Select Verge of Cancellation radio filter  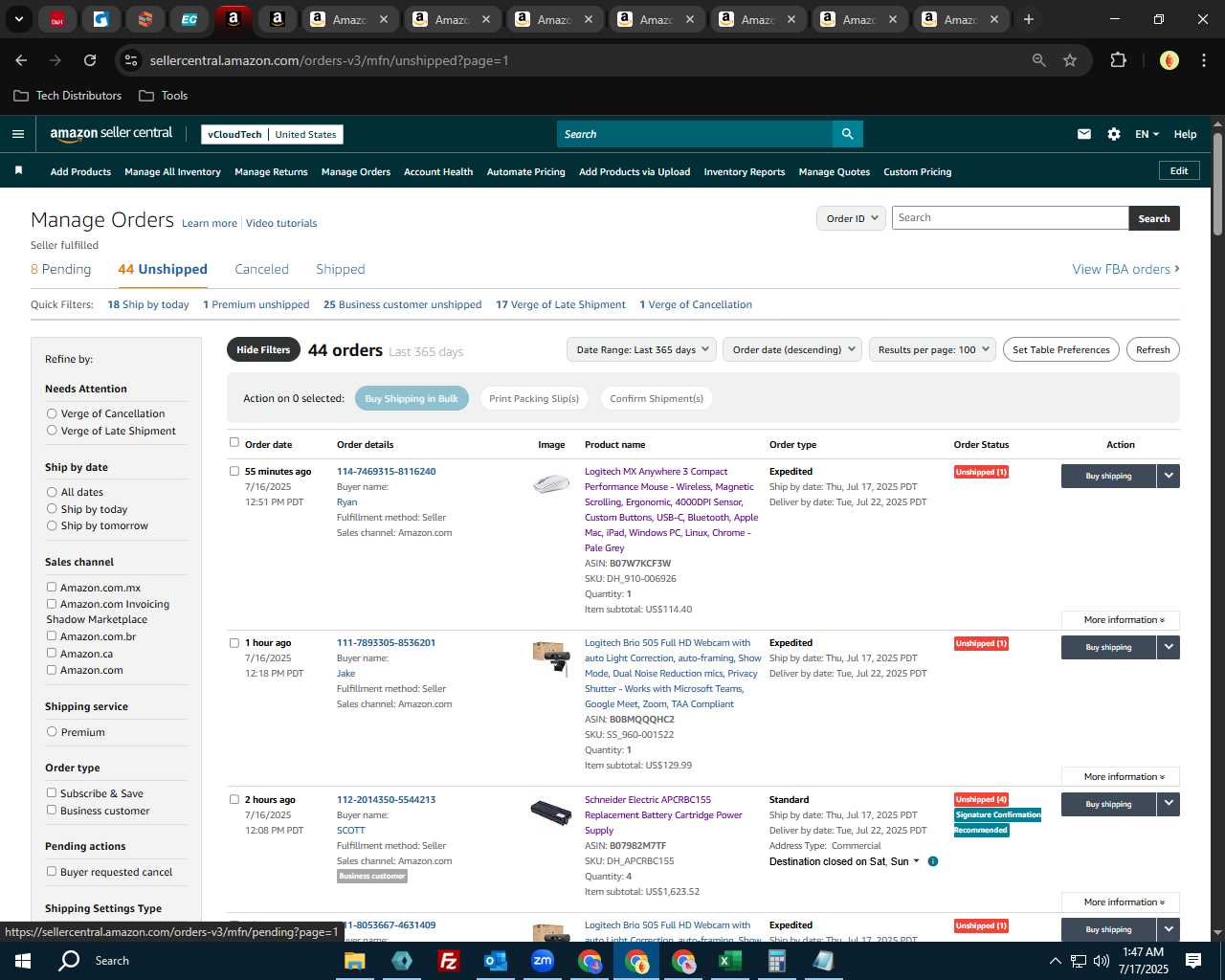[52, 413]
